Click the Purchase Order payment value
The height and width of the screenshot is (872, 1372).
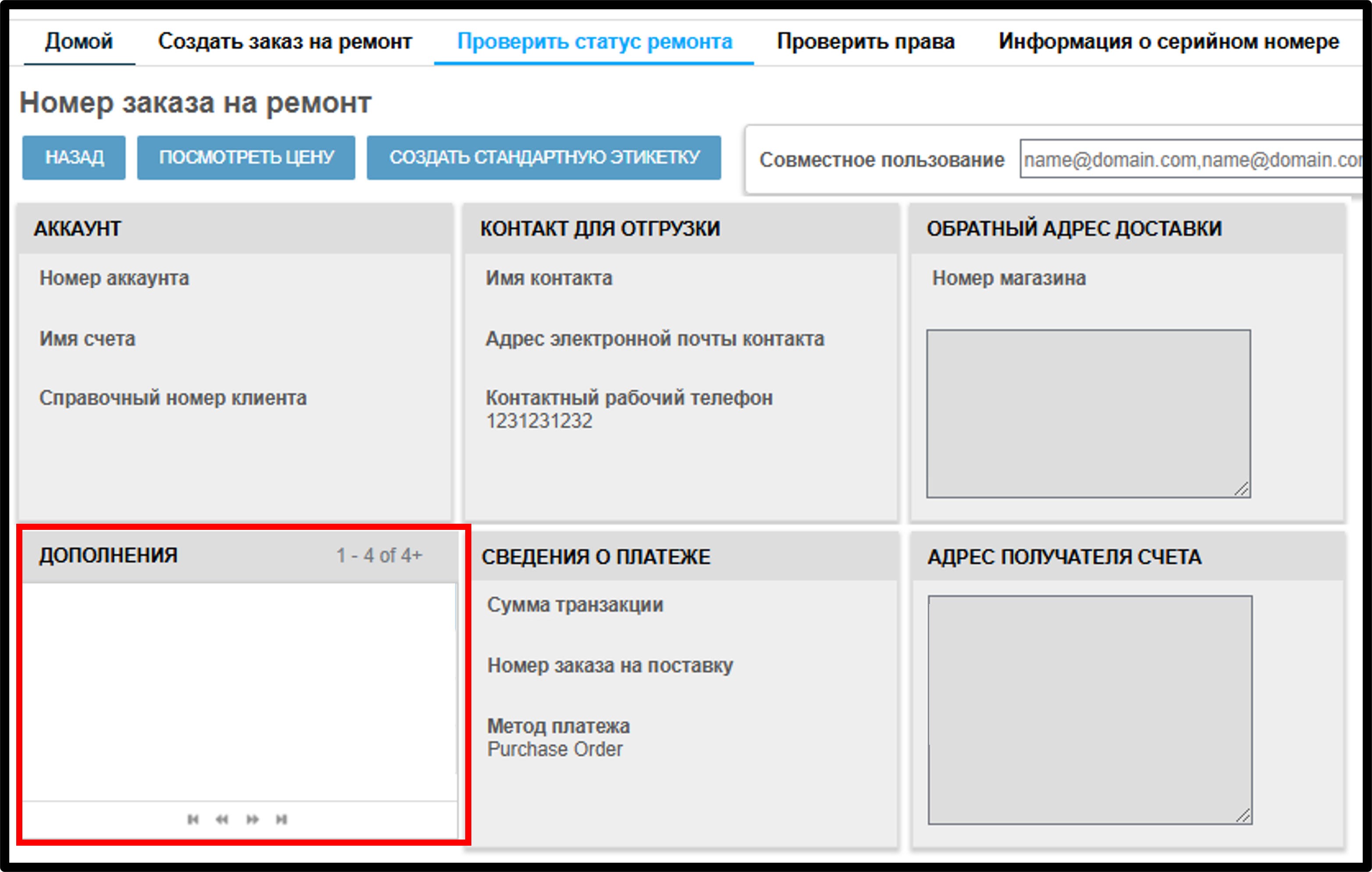coord(555,749)
